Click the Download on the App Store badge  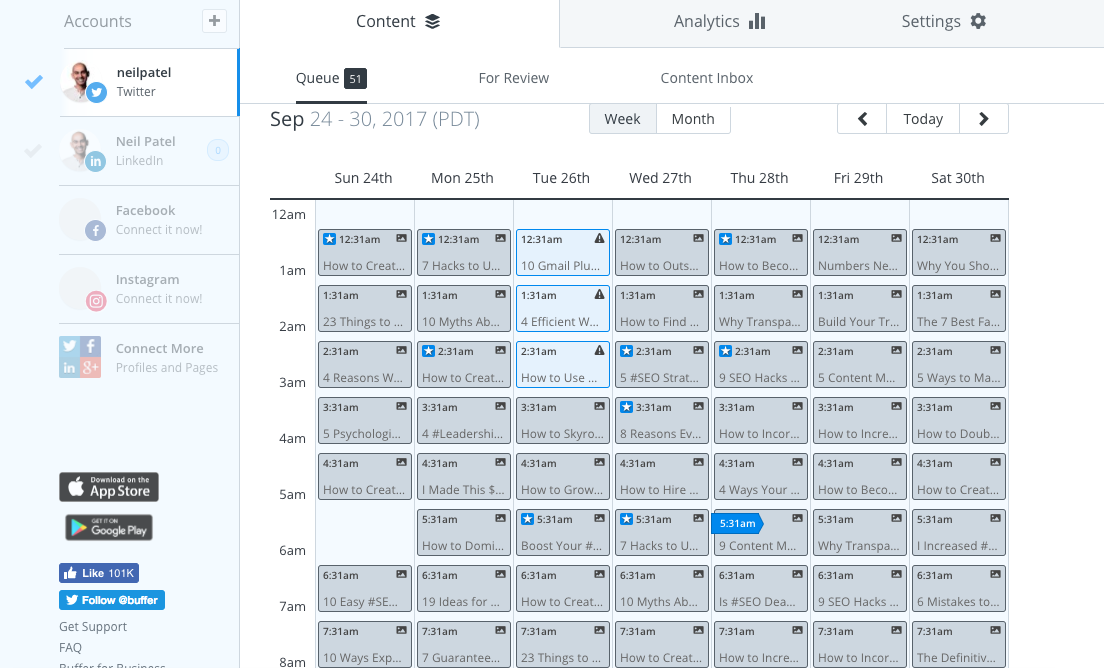pyautogui.click(x=109, y=487)
